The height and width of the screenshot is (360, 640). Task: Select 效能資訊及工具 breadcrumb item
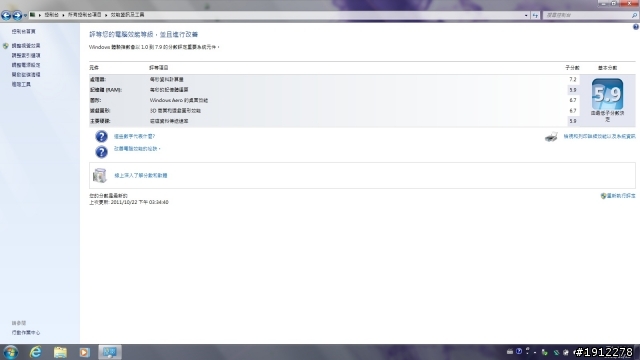click(x=127, y=15)
